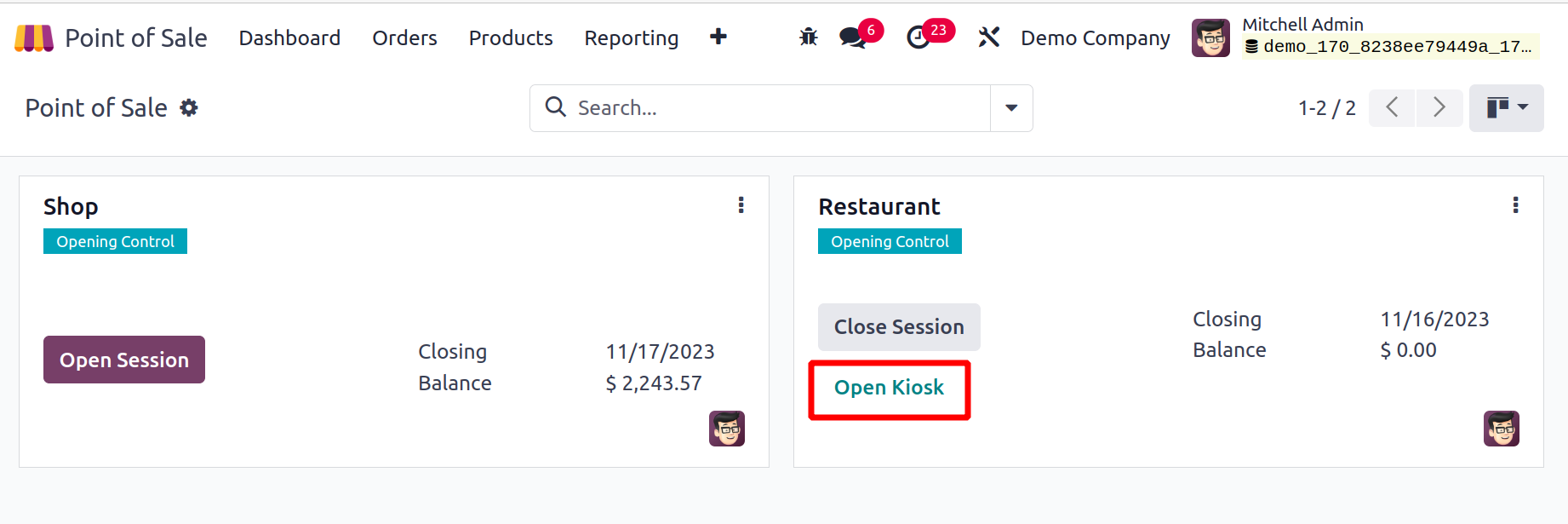Expand the search options dropdown arrow
This screenshot has width=1568, height=524.
click(1011, 108)
